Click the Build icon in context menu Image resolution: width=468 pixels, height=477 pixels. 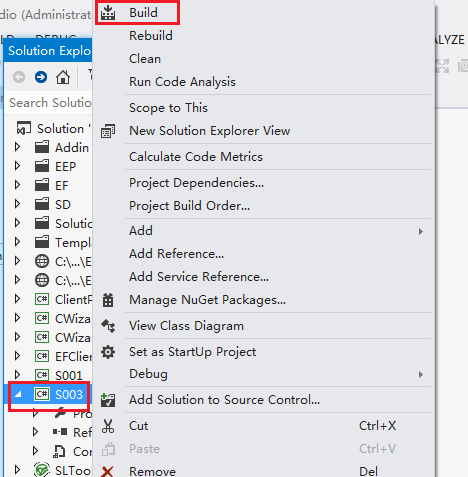(x=108, y=13)
